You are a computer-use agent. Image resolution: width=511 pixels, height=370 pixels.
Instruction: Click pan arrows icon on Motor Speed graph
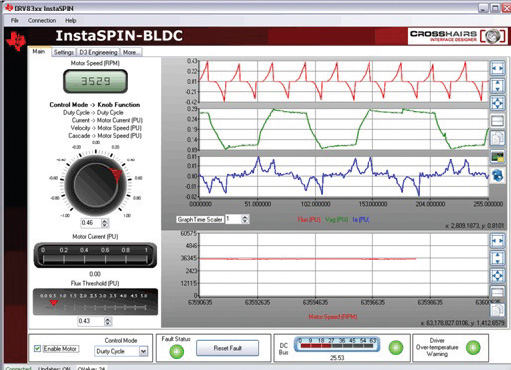click(497, 275)
